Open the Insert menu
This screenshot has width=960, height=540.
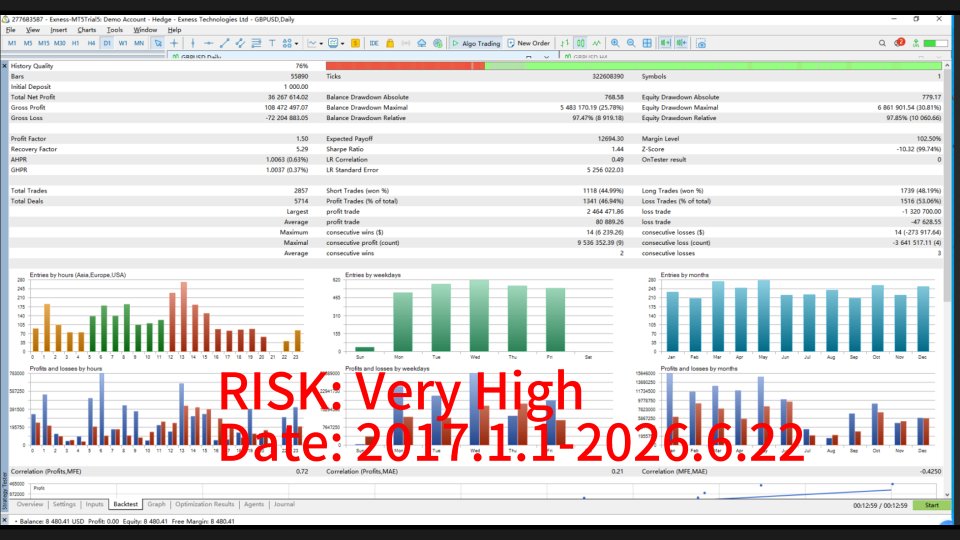click(59, 30)
